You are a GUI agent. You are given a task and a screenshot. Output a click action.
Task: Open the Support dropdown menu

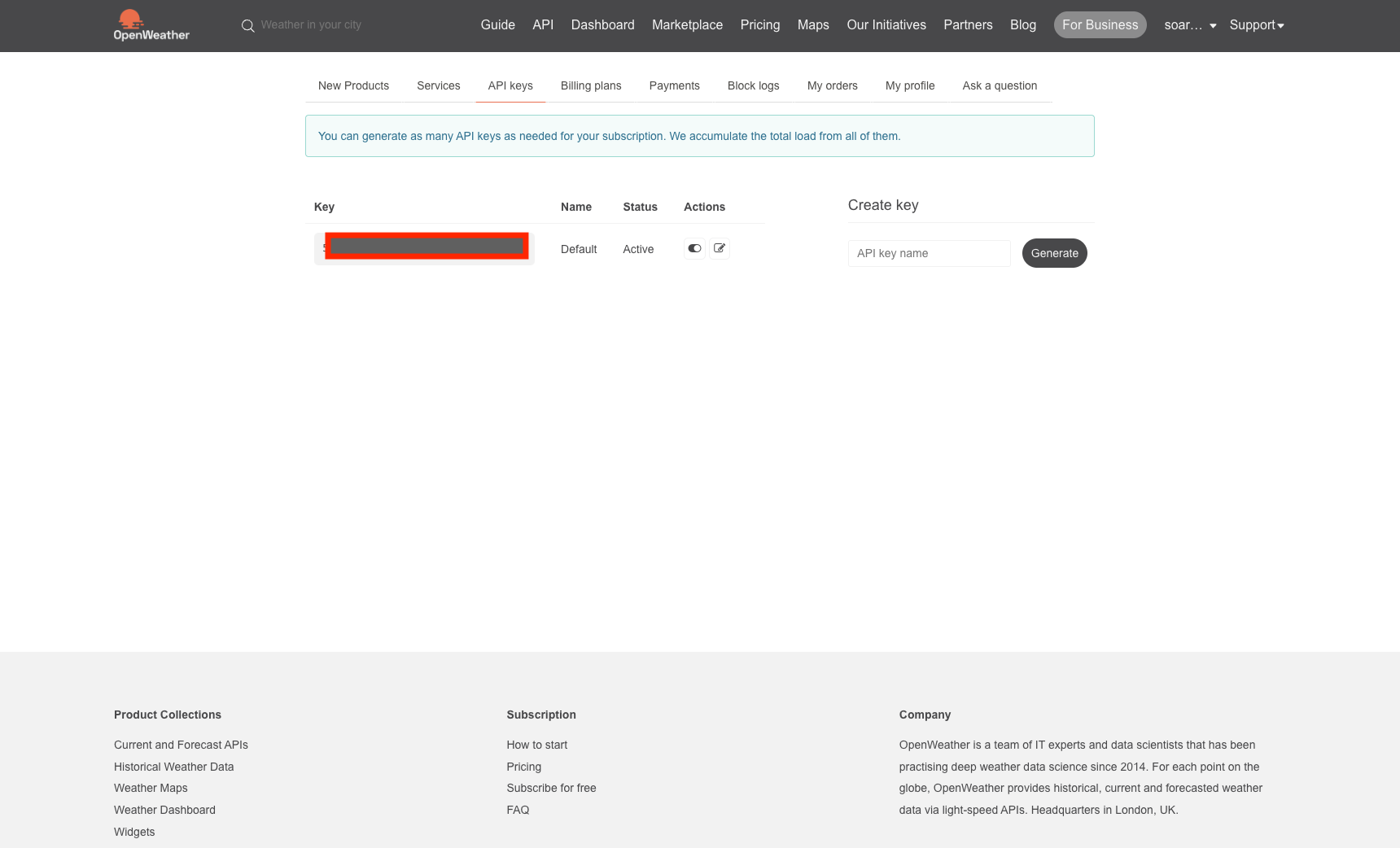click(x=1256, y=25)
